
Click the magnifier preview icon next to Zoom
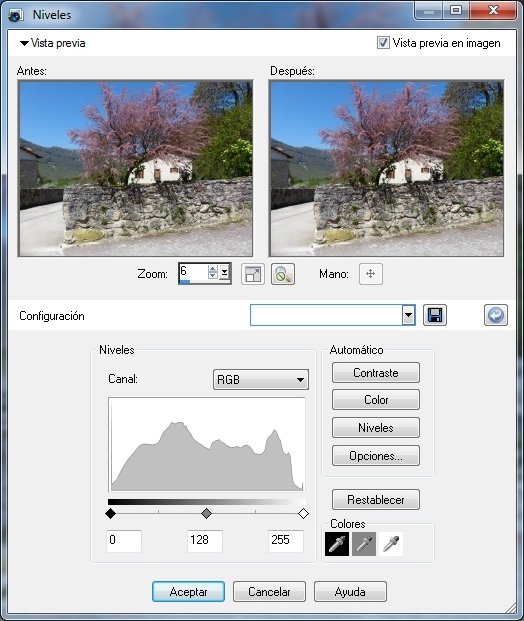coord(283,274)
